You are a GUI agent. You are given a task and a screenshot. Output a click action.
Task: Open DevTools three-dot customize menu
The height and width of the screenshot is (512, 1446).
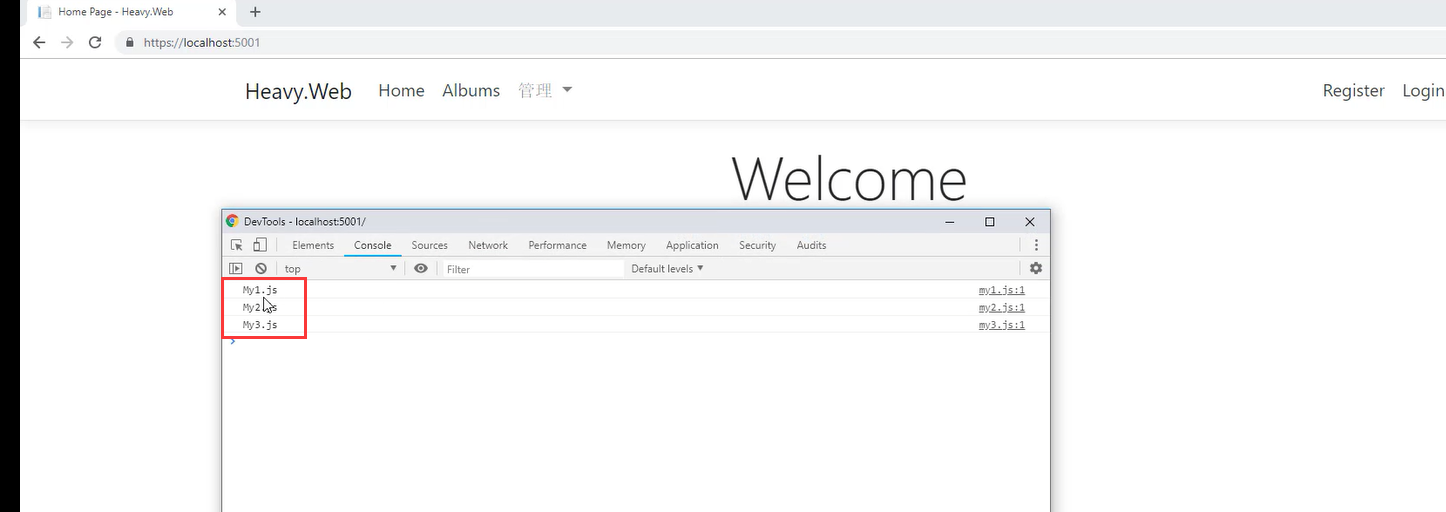[x=1036, y=245]
